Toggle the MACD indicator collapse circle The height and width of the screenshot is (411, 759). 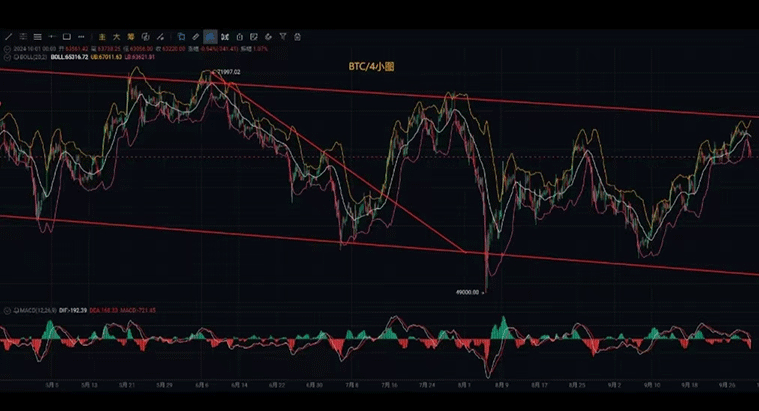(x=5, y=311)
